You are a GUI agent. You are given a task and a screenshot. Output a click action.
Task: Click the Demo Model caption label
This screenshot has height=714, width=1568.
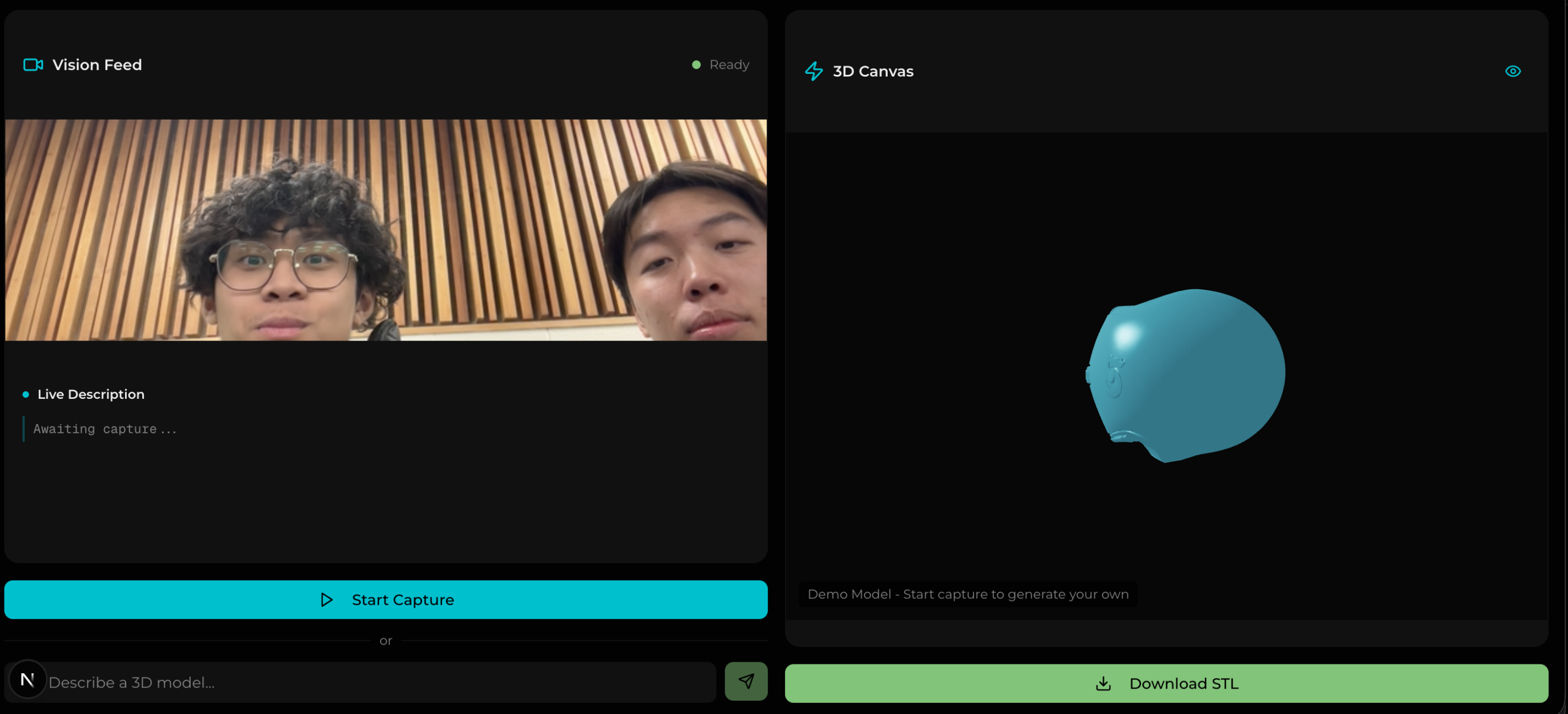(x=967, y=594)
